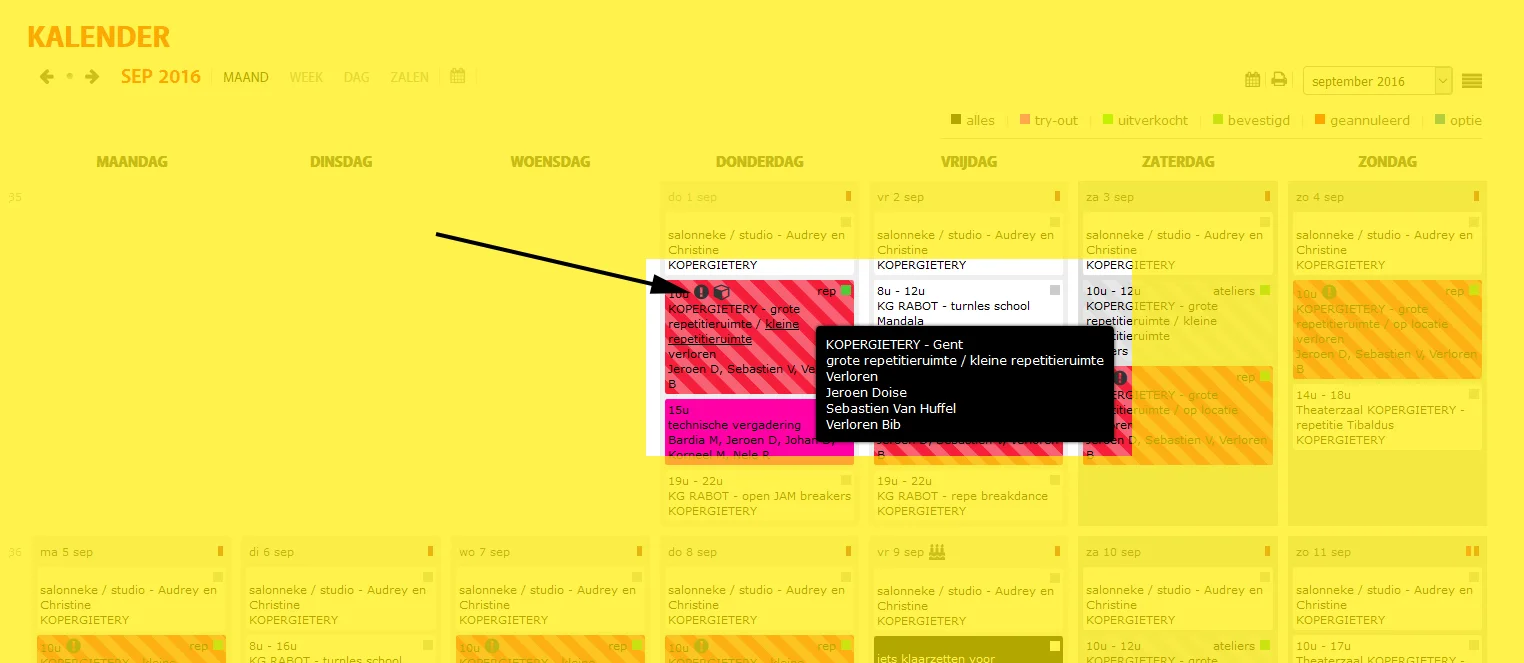The width and height of the screenshot is (1524, 663).
Task: Toggle the geannuleerd legend filter
Action: click(x=1362, y=120)
